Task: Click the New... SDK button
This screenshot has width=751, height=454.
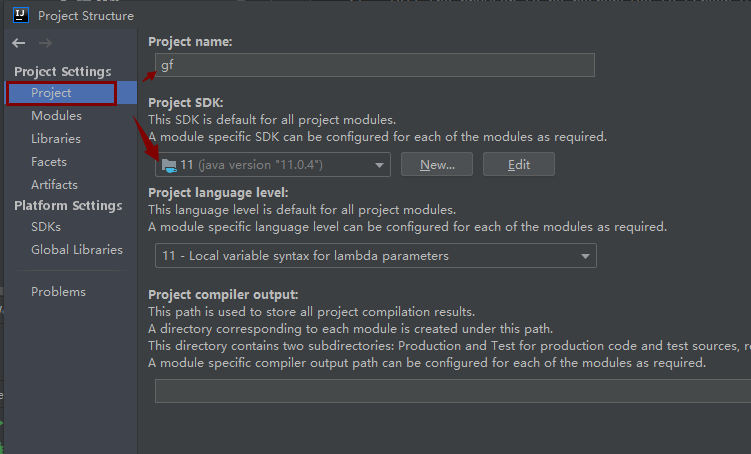Action: 437,165
